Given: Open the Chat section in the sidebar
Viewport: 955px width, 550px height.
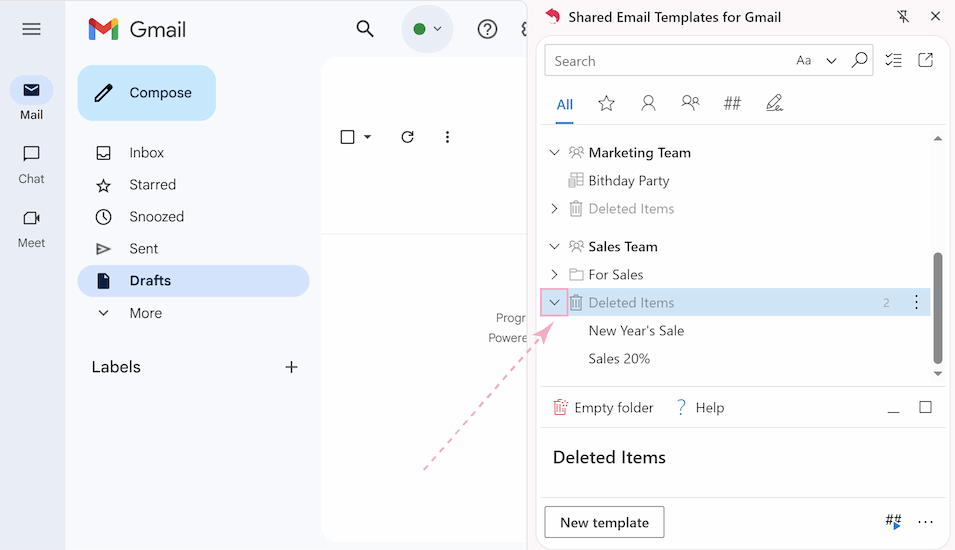Looking at the screenshot, I should click(x=31, y=164).
